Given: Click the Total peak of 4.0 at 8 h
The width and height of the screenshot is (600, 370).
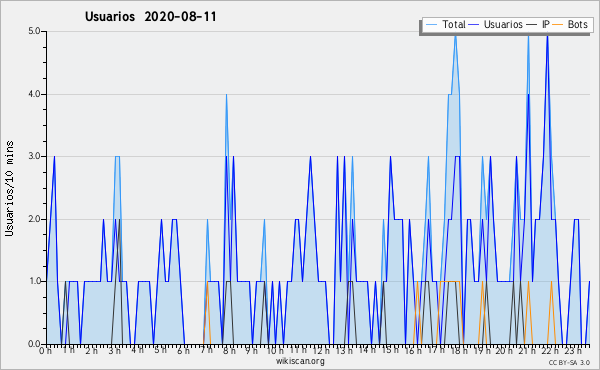Looking at the screenshot, I should (226, 95).
